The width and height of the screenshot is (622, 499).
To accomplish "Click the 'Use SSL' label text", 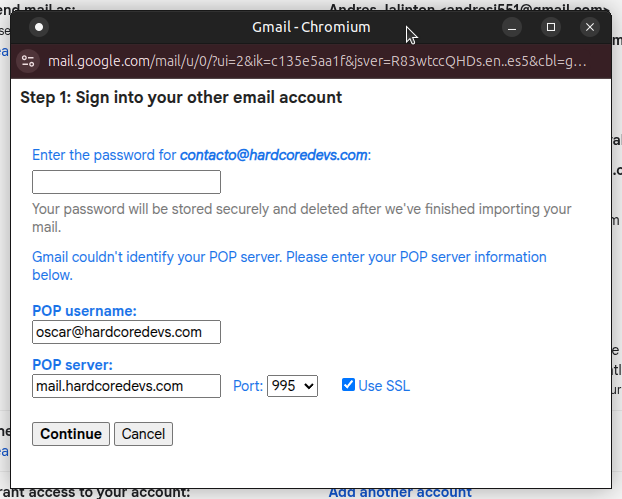I will (x=384, y=386).
